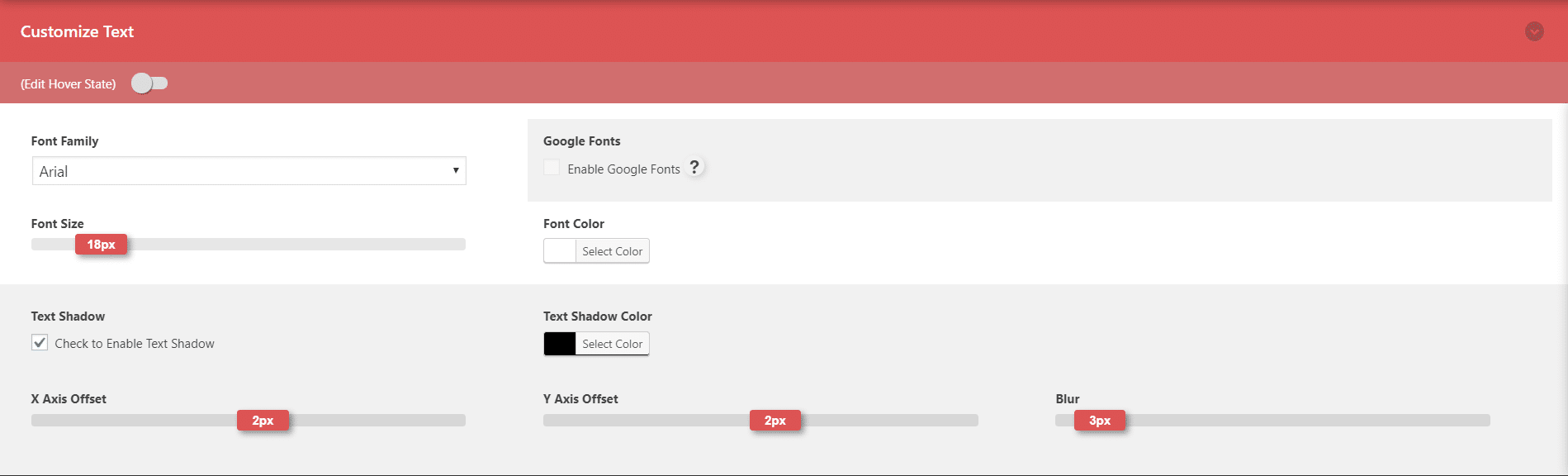Click the Enable Google Fonts label text
Viewport: 1568px width, 476px height.
(623, 169)
